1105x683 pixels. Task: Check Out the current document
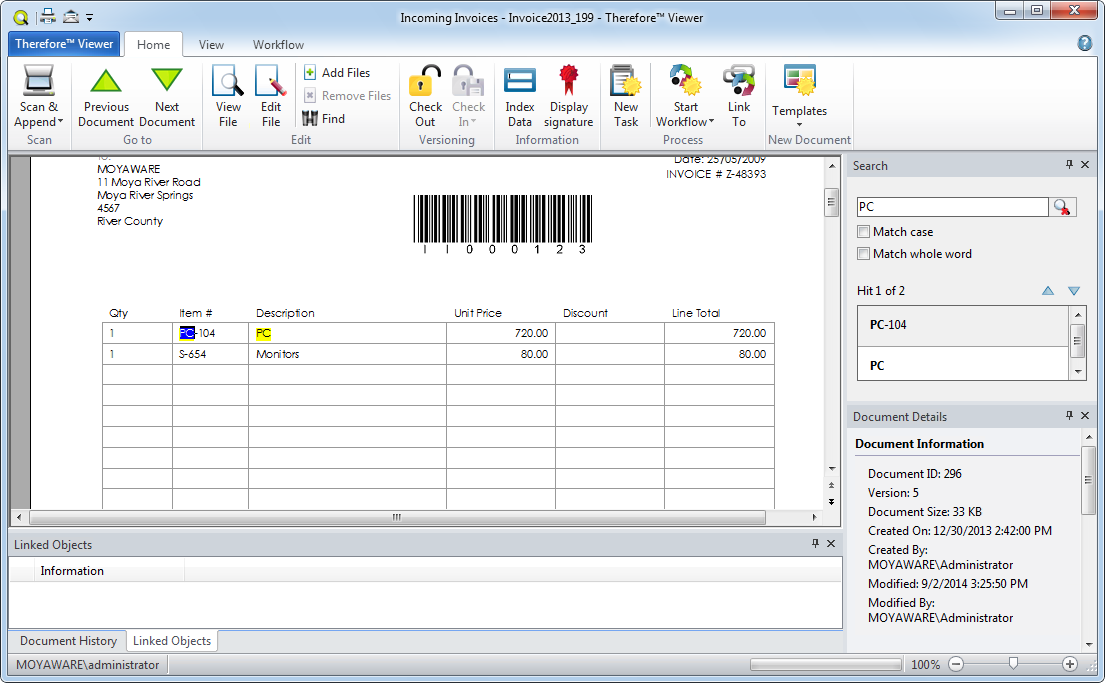pos(425,95)
